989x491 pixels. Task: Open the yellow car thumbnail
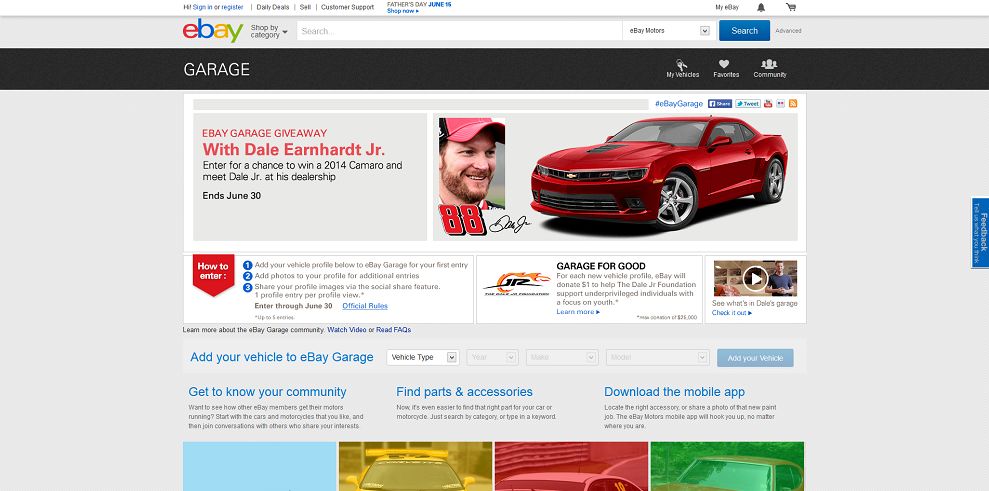(x=415, y=466)
